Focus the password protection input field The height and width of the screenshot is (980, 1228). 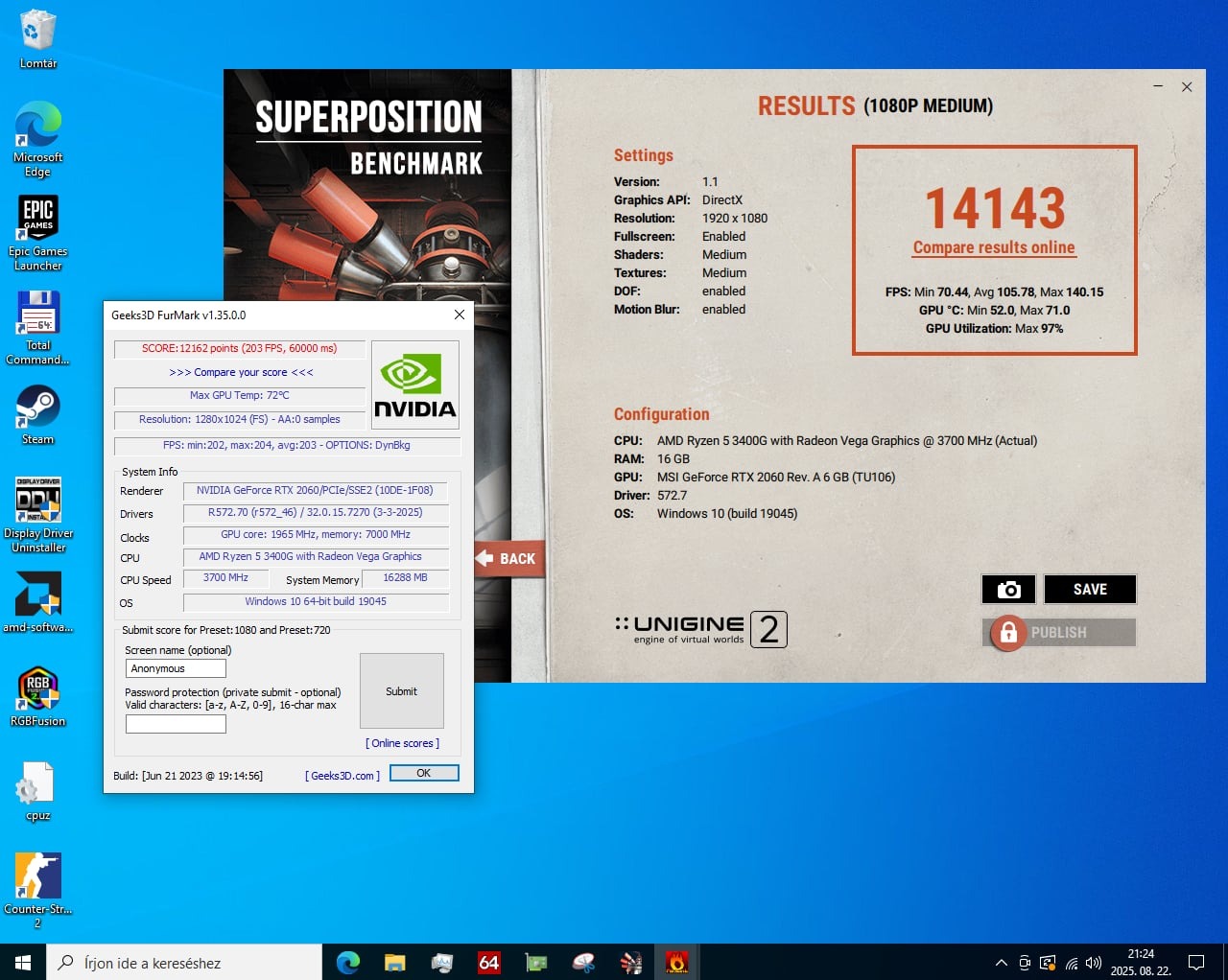click(x=176, y=724)
